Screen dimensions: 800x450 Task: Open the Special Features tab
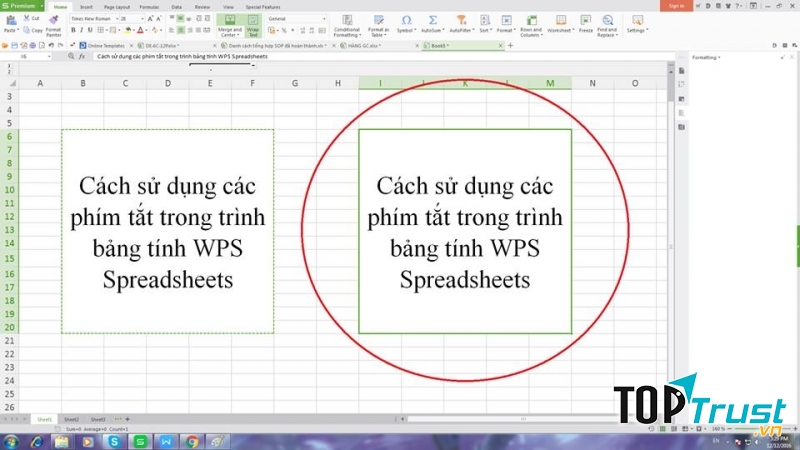point(263,7)
